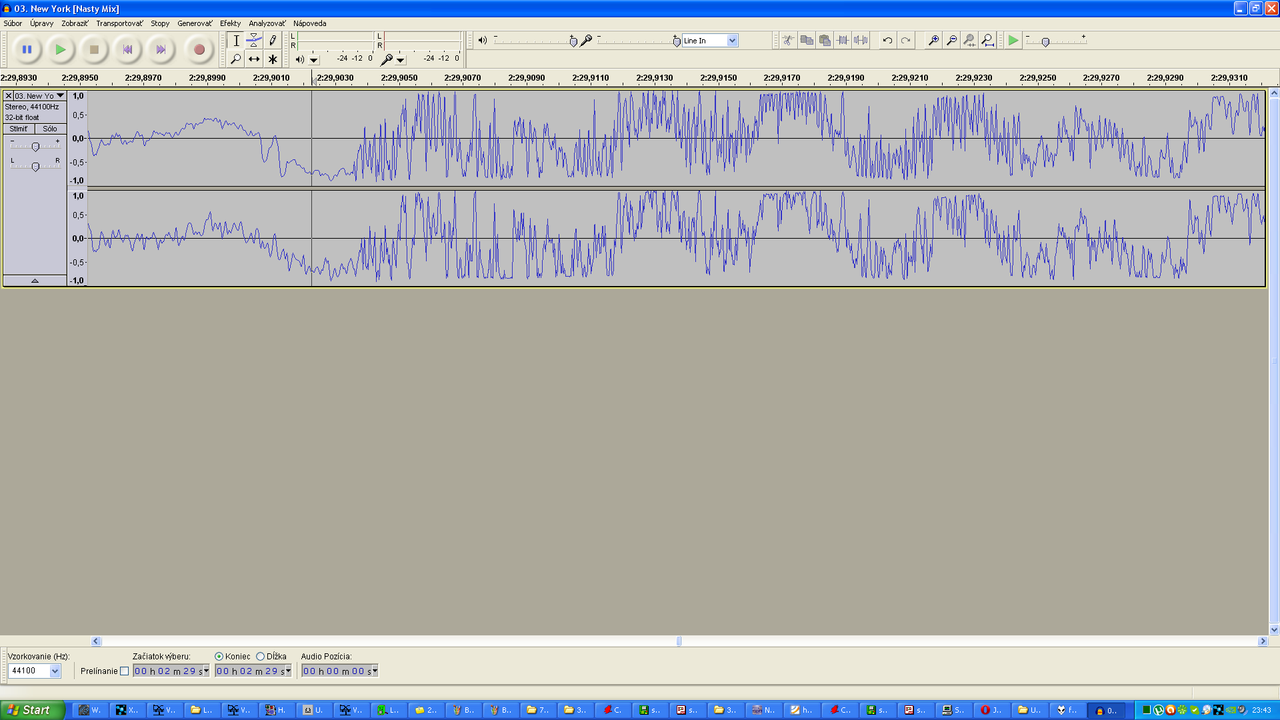Viewport: 1280px width, 720px height.
Task: Stop playback
Action: click(x=94, y=49)
